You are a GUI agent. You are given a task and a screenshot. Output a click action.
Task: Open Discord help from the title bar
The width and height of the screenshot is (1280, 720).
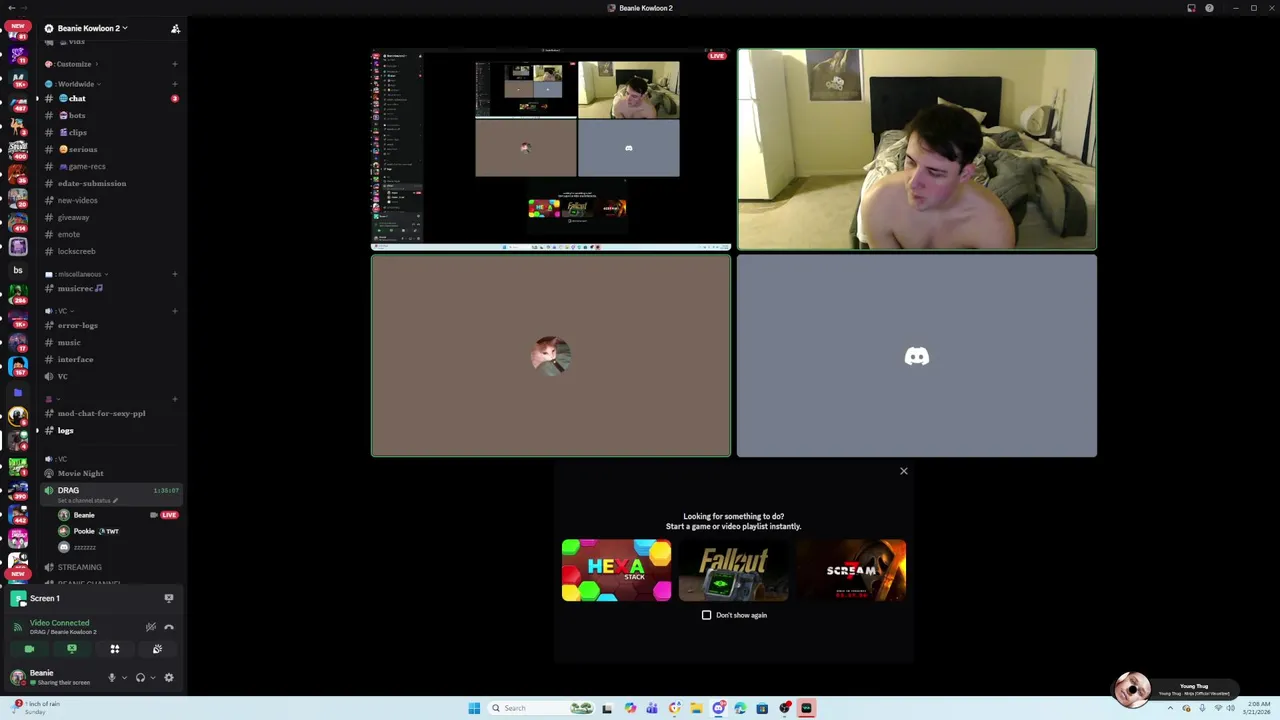1209,8
